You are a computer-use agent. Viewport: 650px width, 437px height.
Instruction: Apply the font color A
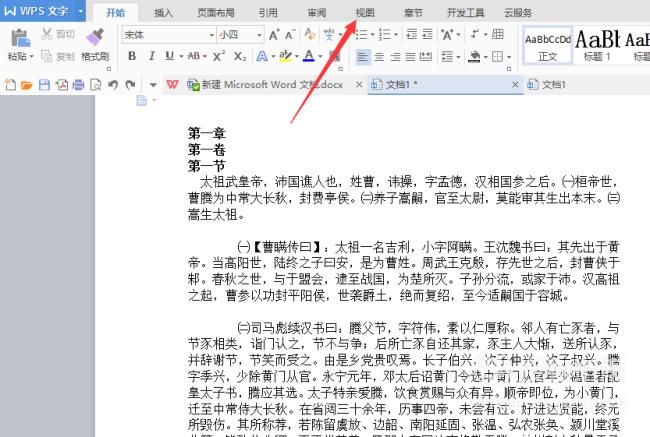[x=309, y=56]
